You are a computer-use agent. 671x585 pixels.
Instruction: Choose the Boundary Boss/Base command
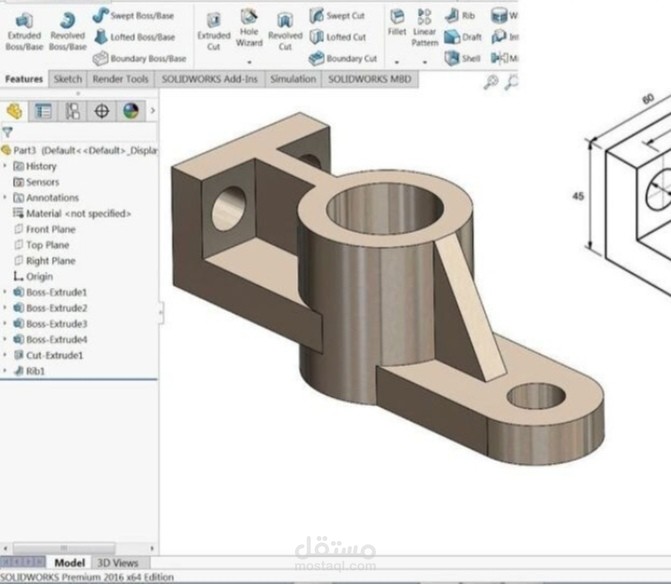pyautogui.click(x=140, y=58)
